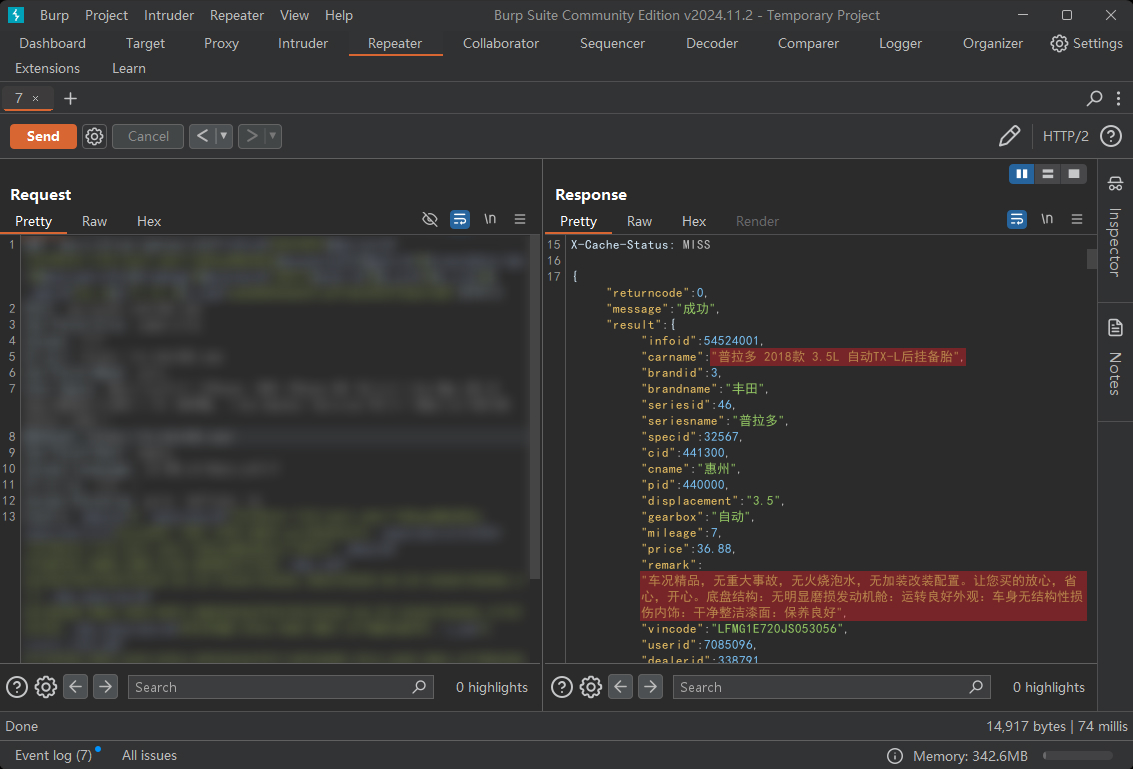This screenshot has height=769, width=1133.
Task: Open the Learn tab
Action: (129, 68)
